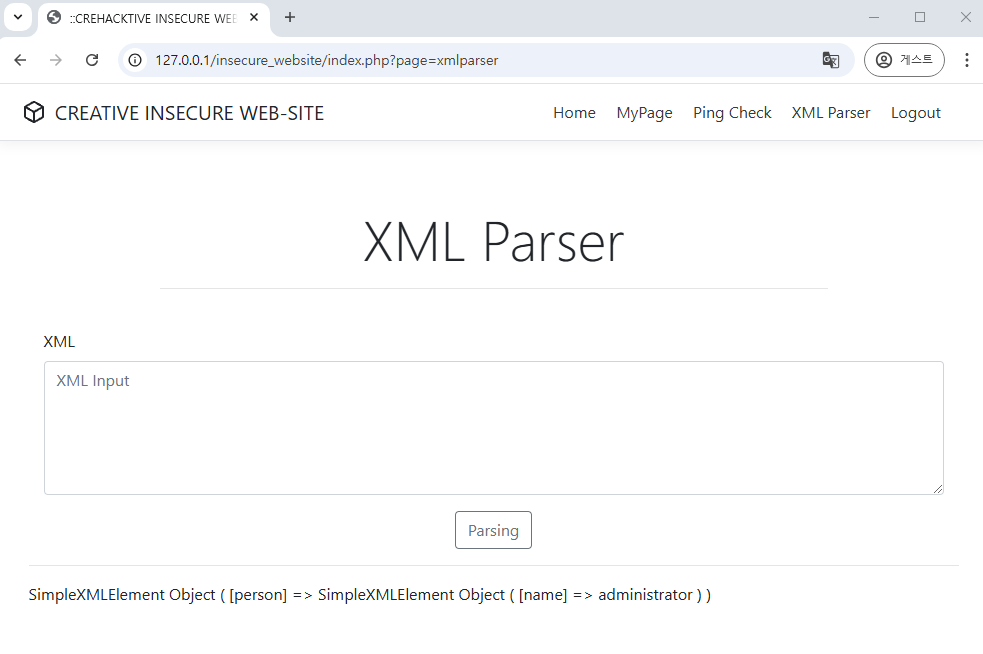Click the Logout nav link
The image size is (983, 654).
point(916,113)
